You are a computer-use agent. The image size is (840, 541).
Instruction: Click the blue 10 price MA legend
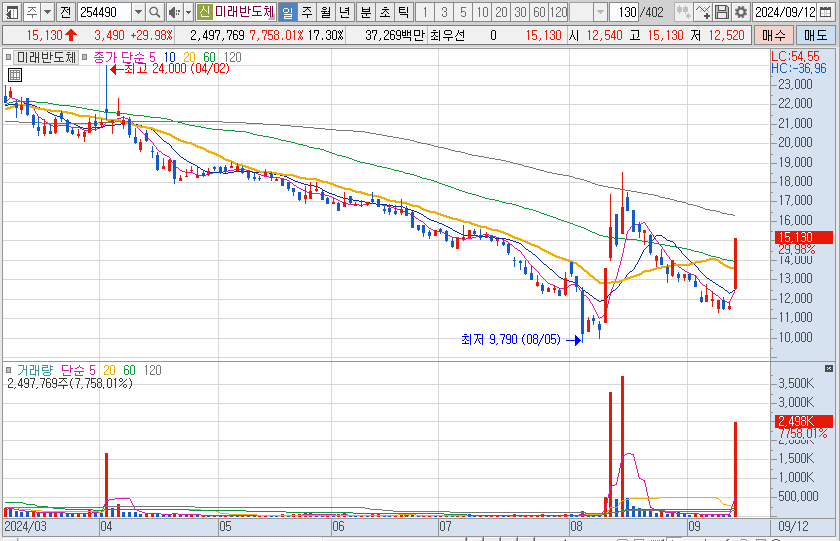170,57
